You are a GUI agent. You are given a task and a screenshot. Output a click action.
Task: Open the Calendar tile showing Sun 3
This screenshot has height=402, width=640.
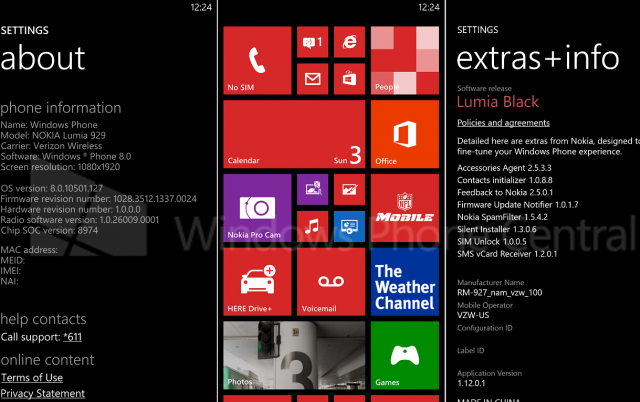[x=294, y=134]
